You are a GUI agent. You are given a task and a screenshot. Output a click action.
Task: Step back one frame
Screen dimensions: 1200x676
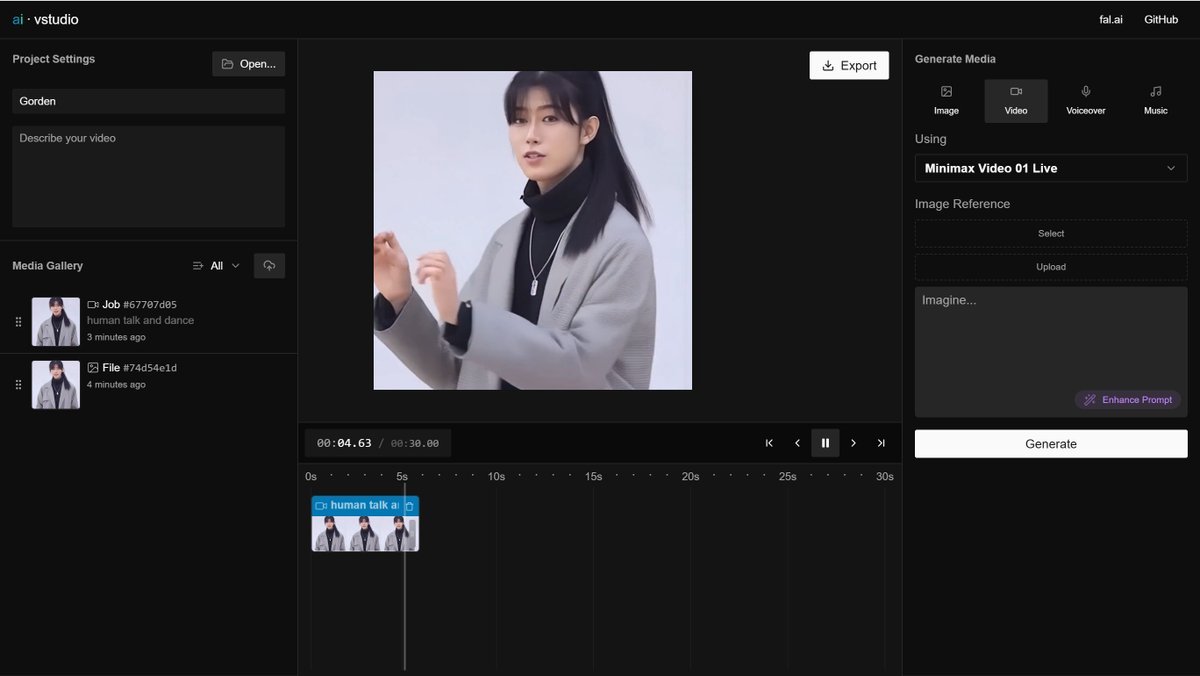click(797, 443)
